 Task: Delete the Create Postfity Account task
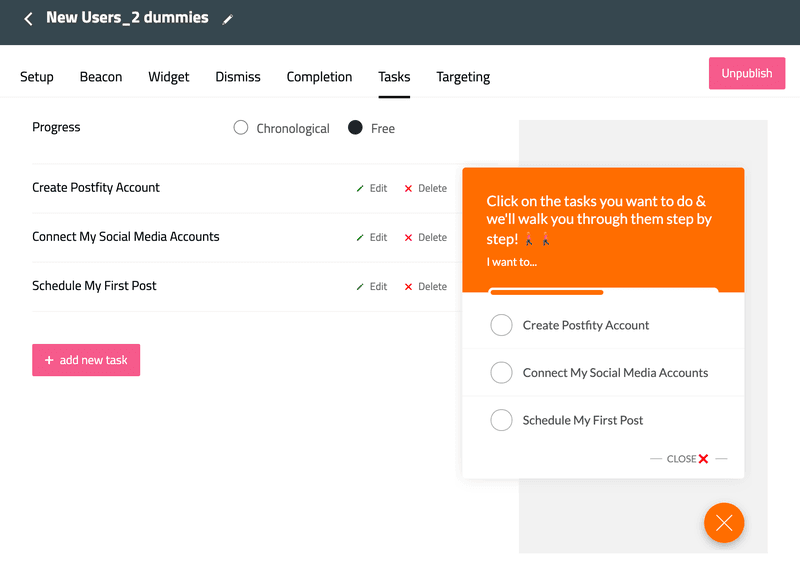(426, 187)
